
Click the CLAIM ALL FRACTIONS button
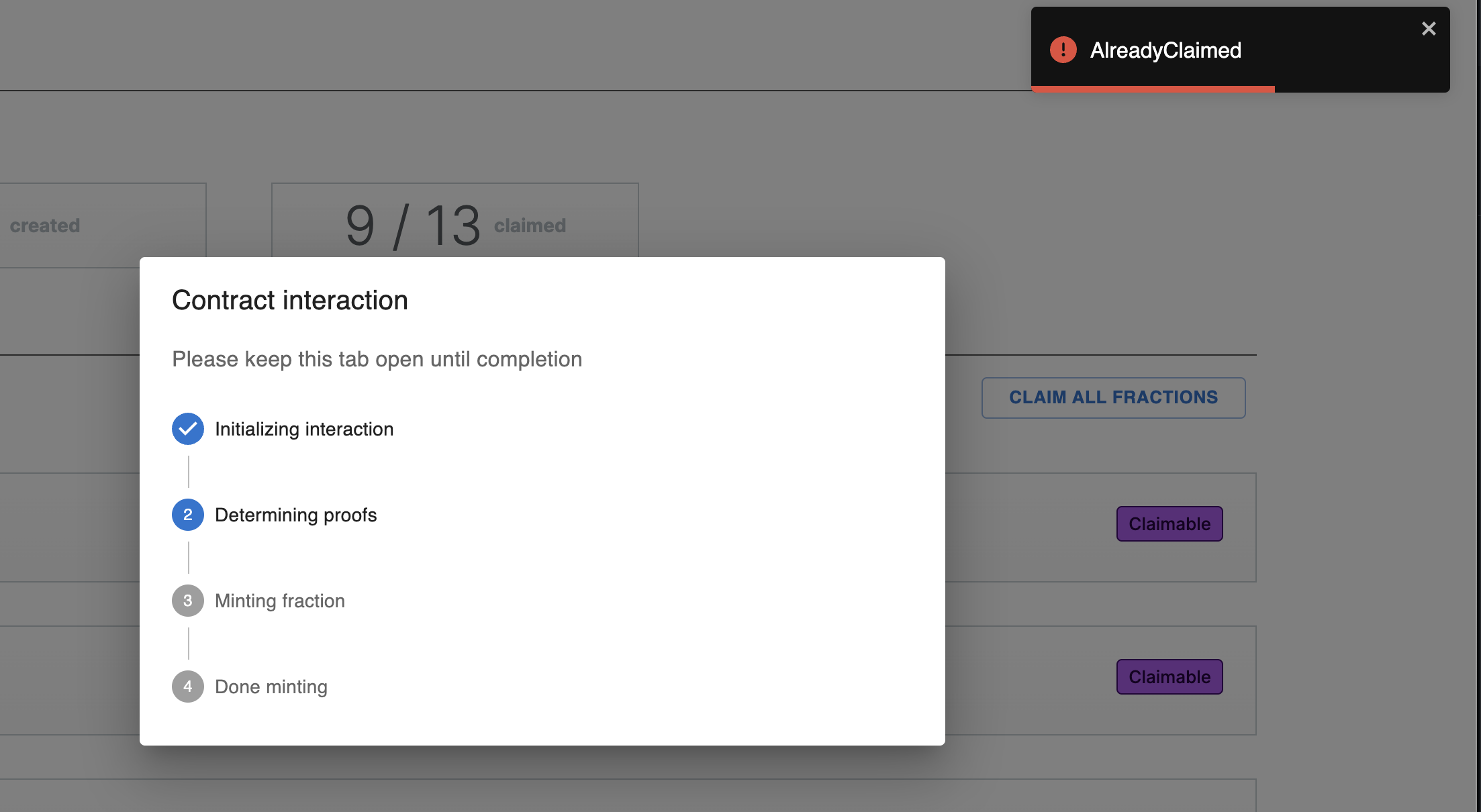click(1113, 397)
